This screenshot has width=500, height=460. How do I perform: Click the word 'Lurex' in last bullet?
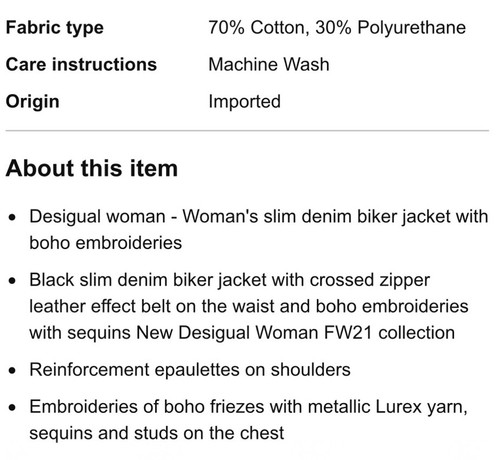click(399, 407)
